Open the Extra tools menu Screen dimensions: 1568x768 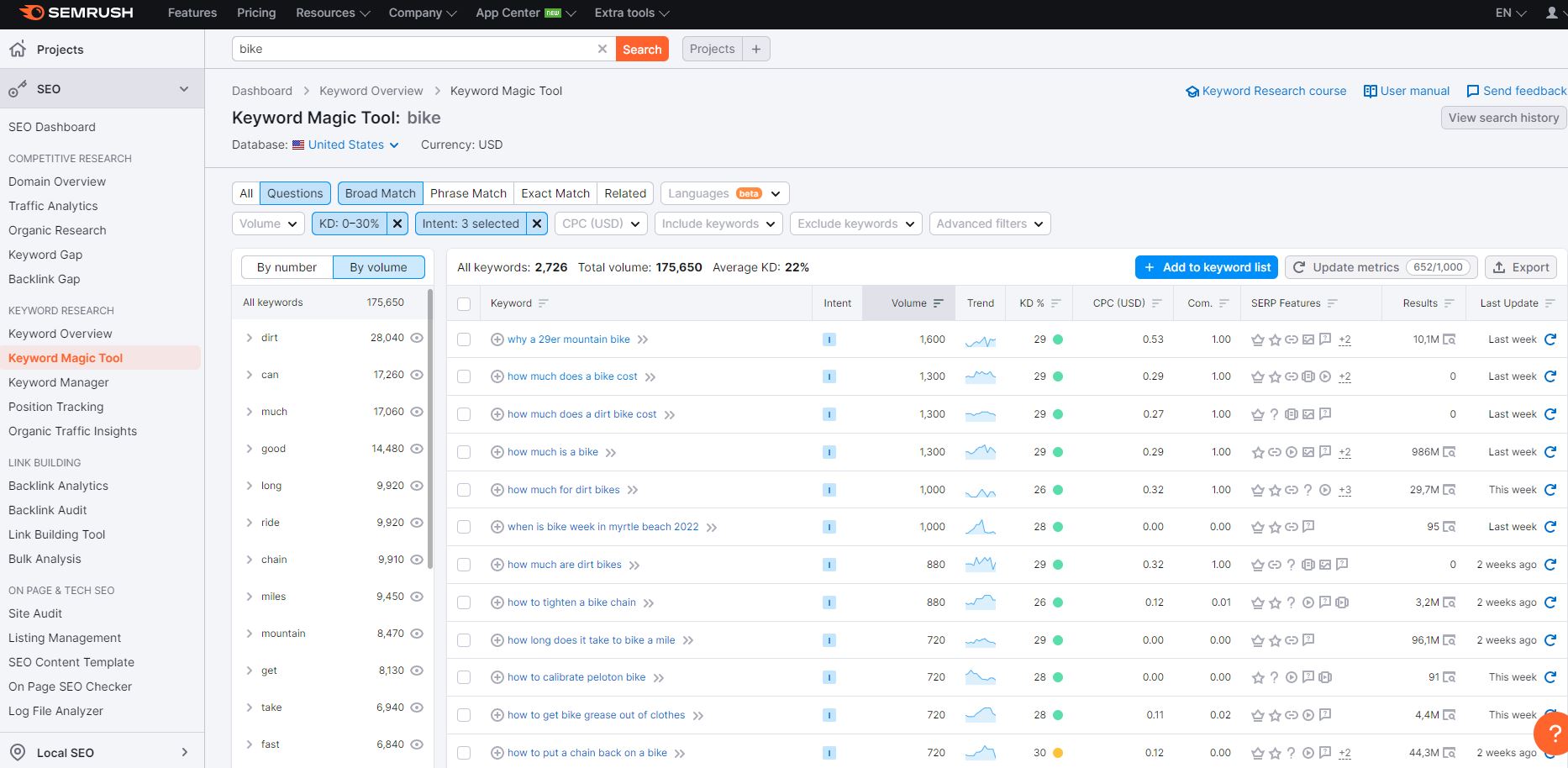pyautogui.click(x=632, y=13)
